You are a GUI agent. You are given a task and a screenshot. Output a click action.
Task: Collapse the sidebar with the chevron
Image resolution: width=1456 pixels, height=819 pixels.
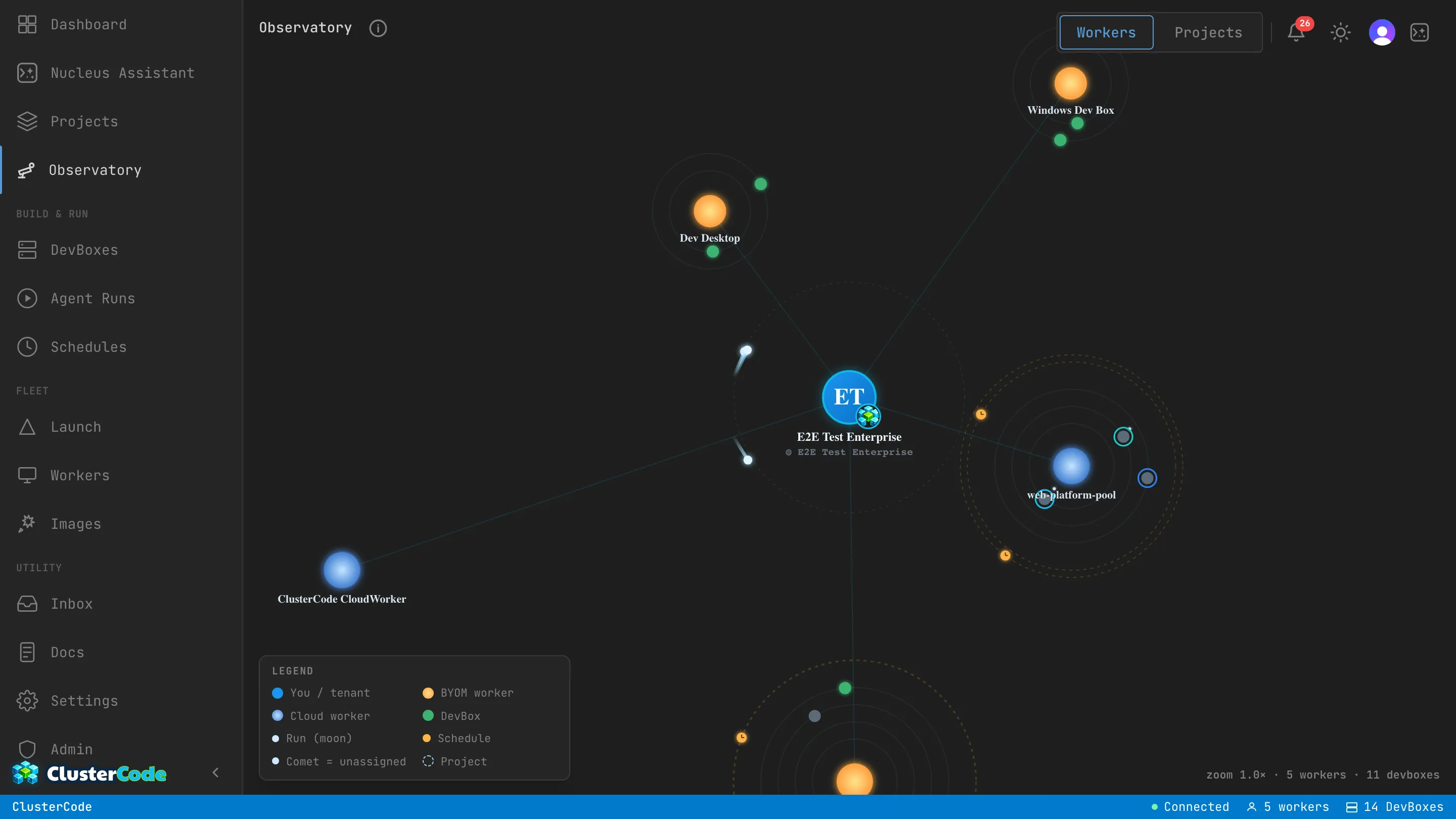tap(215, 772)
